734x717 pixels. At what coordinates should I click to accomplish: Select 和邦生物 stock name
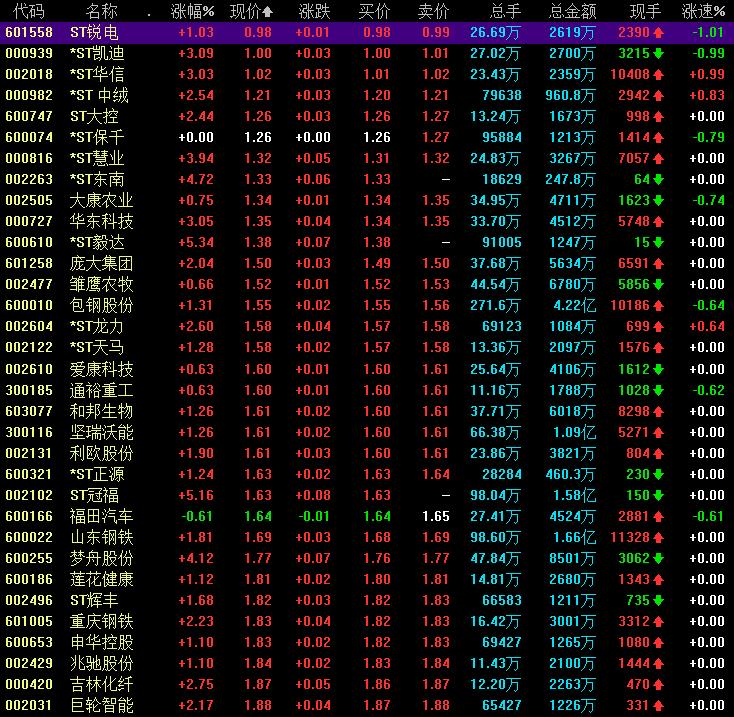tap(102, 411)
